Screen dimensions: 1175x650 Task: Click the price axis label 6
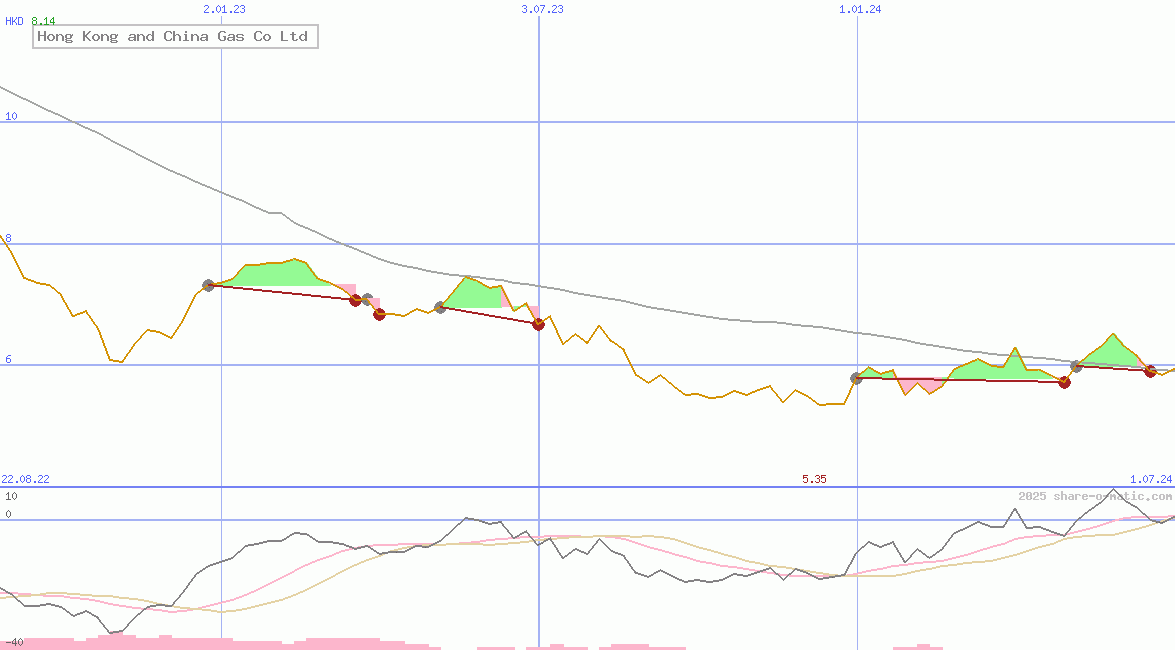pyautogui.click(x=8, y=360)
